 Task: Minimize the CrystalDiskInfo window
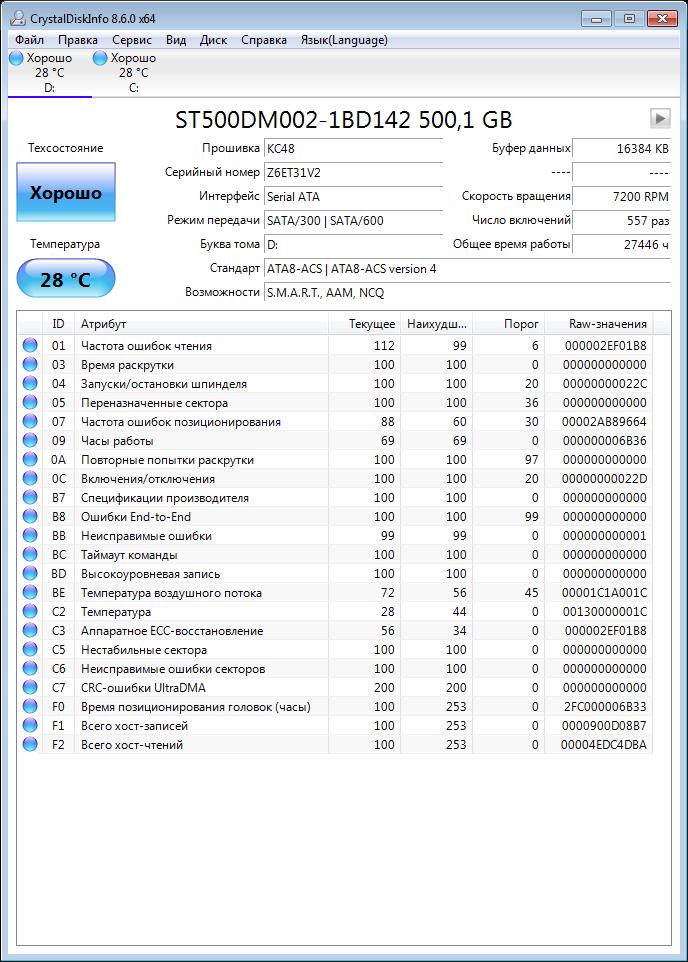click(596, 19)
